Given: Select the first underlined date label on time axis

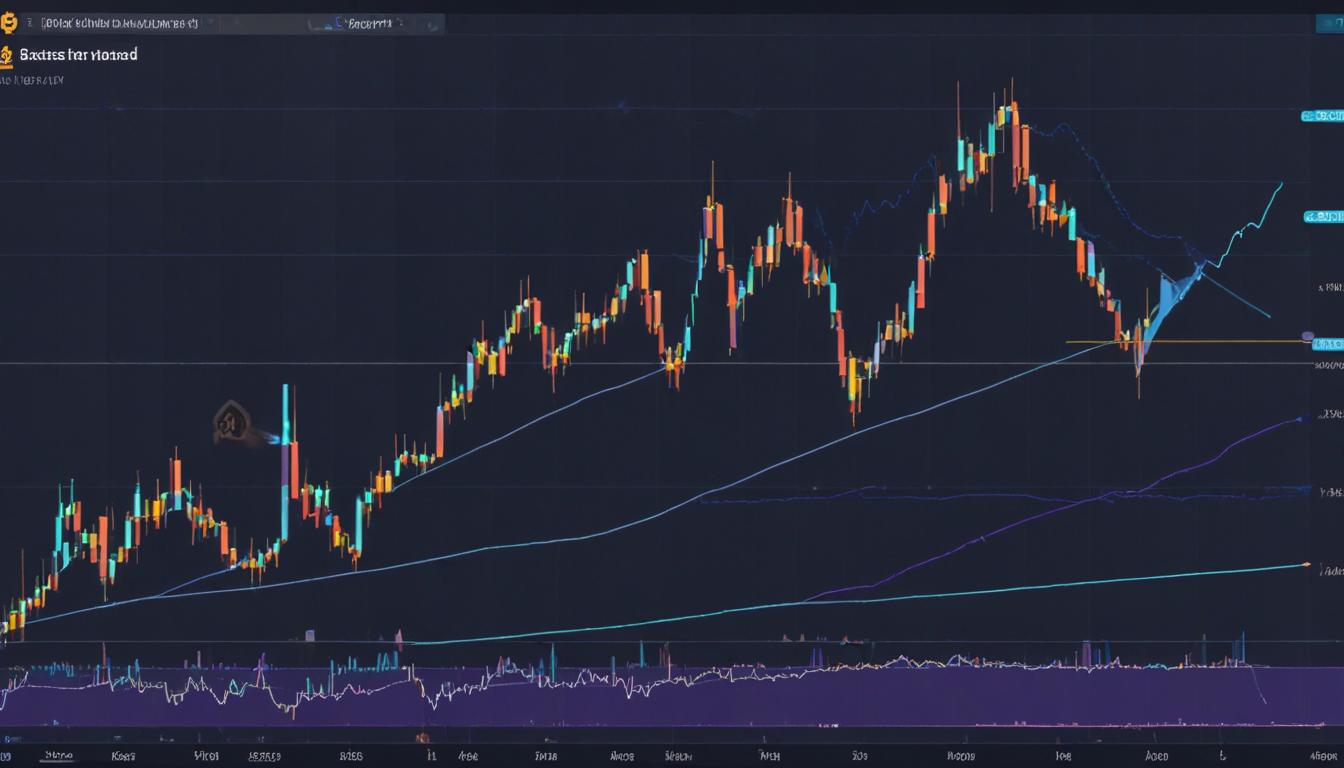Looking at the screenshot, I should [58, 757].
